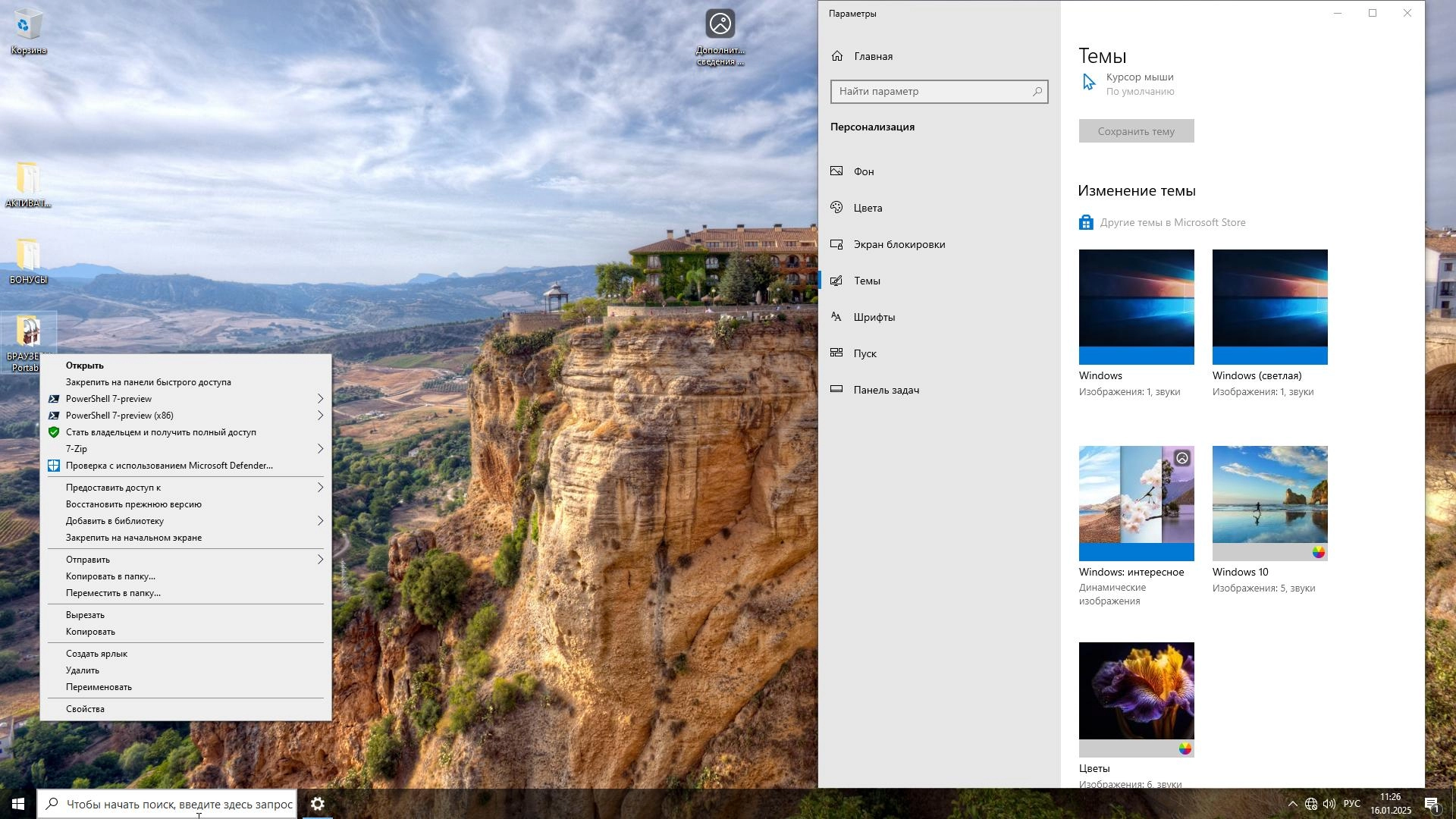Choose Переименовать from the context menu

point(99,687)
